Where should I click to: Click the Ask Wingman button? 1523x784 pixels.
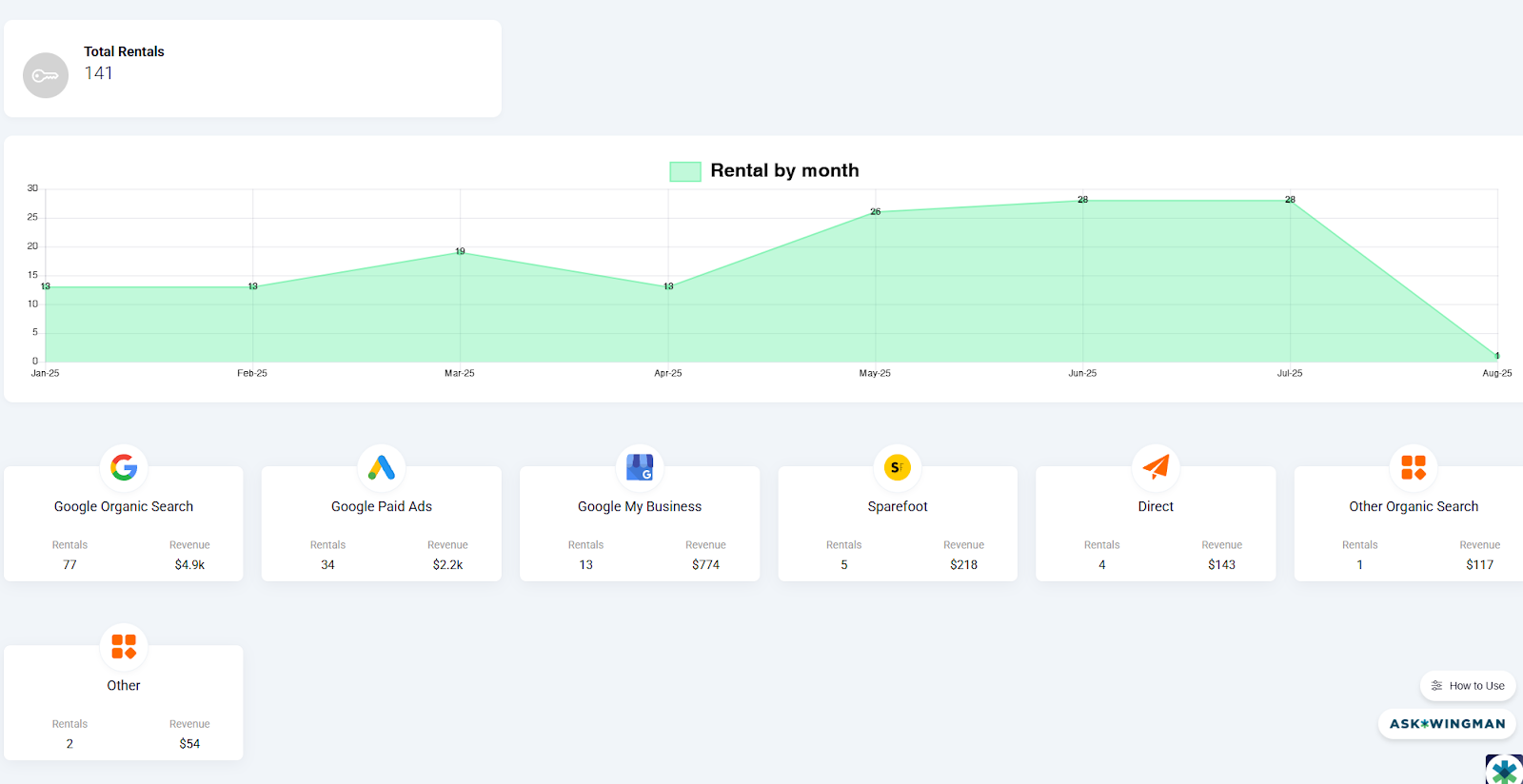pos(1447,724)
